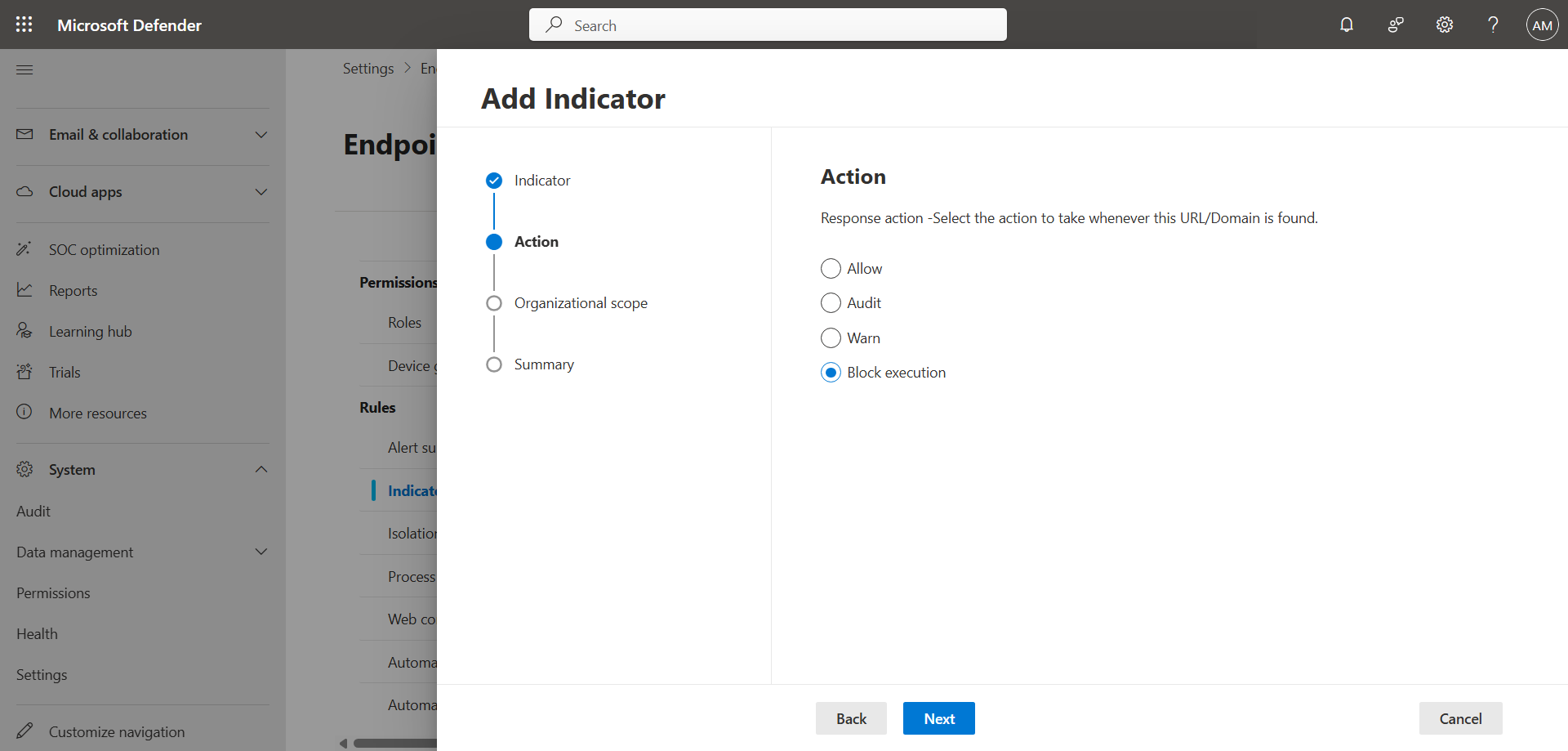Click the horizontal scrollbar left arrow
Viewport: 1568px width, 751px height.
[x=344, y=743]
